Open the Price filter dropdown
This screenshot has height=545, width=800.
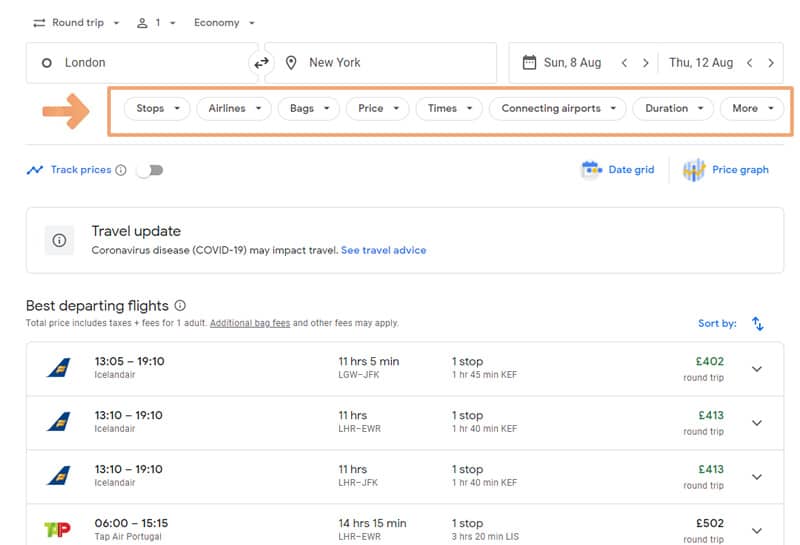click(378, 109)
